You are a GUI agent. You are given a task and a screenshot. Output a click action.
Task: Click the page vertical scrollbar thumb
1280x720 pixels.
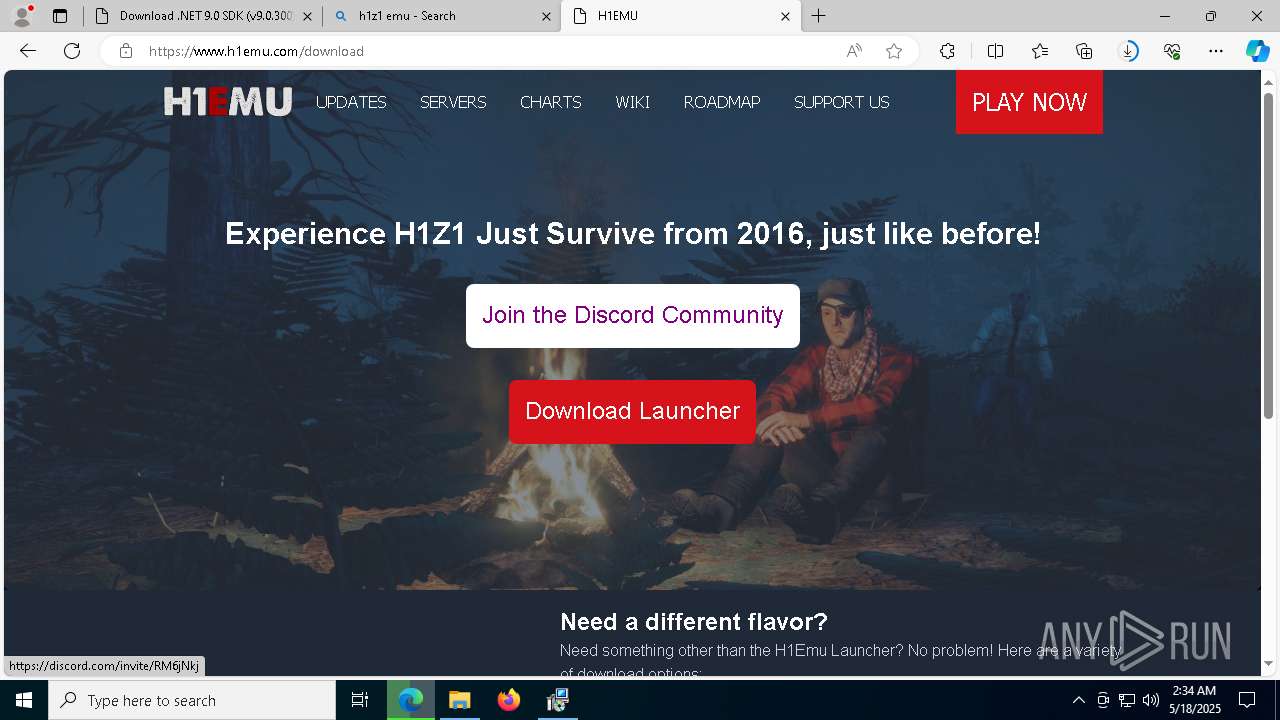tap(1268, 255)
